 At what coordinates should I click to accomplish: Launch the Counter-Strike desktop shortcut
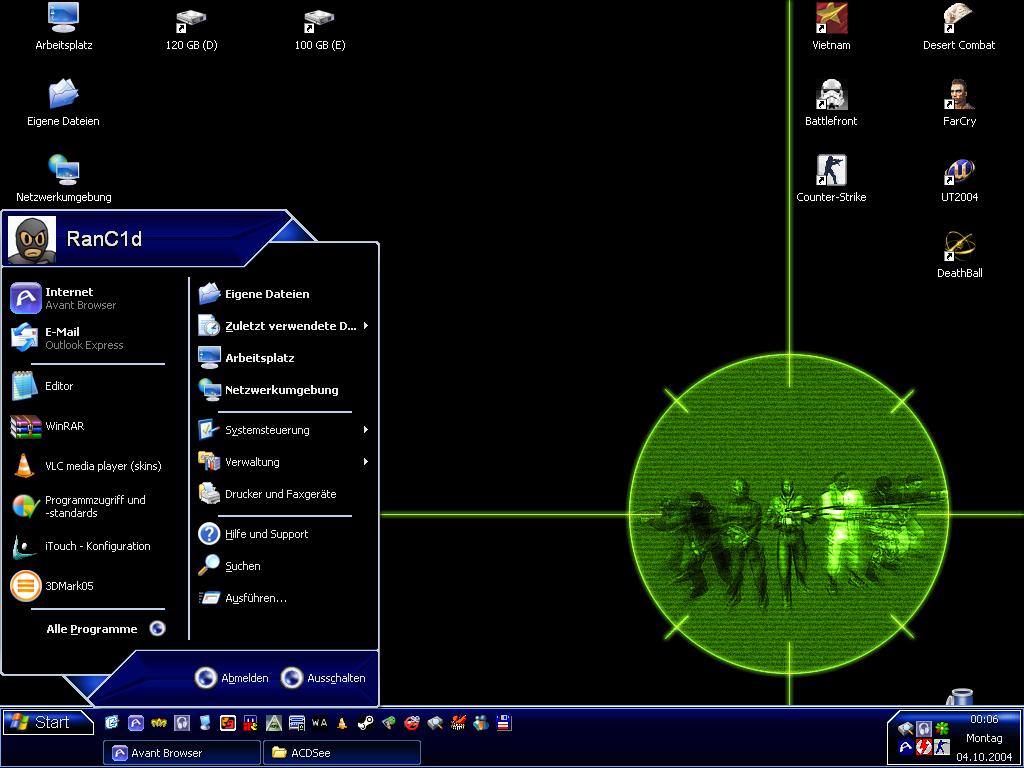831,178
